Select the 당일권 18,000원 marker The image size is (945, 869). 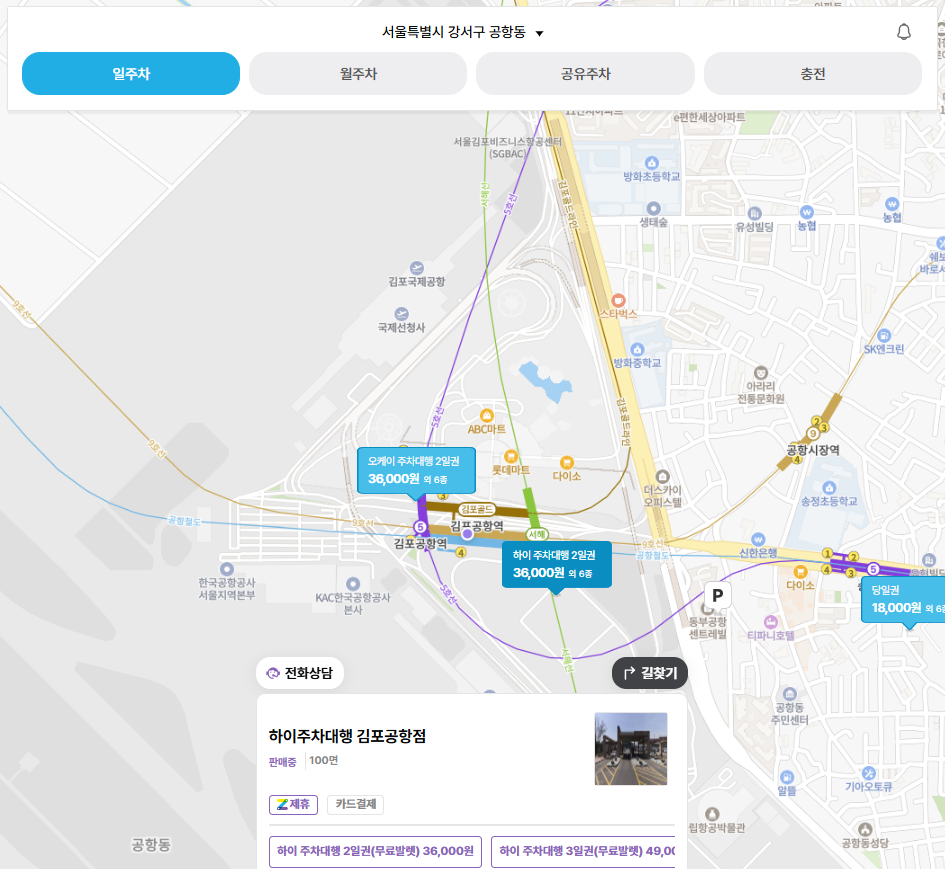(x=903, y=600)
